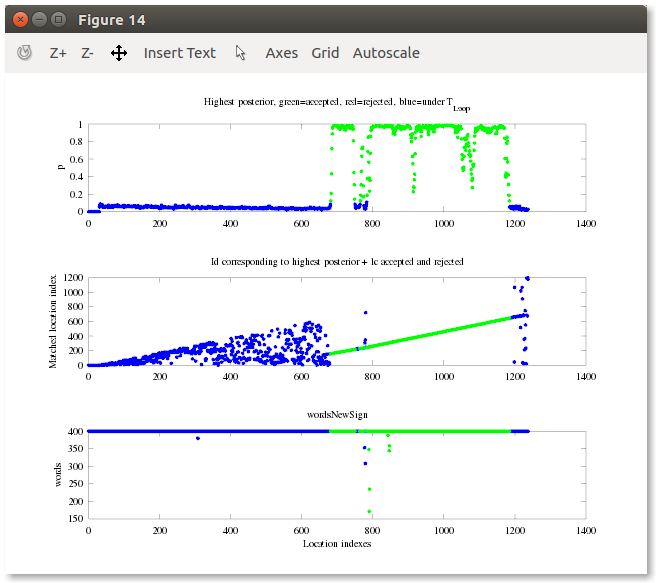The width and height of the screenshot is (656, 583).
Task: Maximize the Figure 14 window
Action: (58, 19)
